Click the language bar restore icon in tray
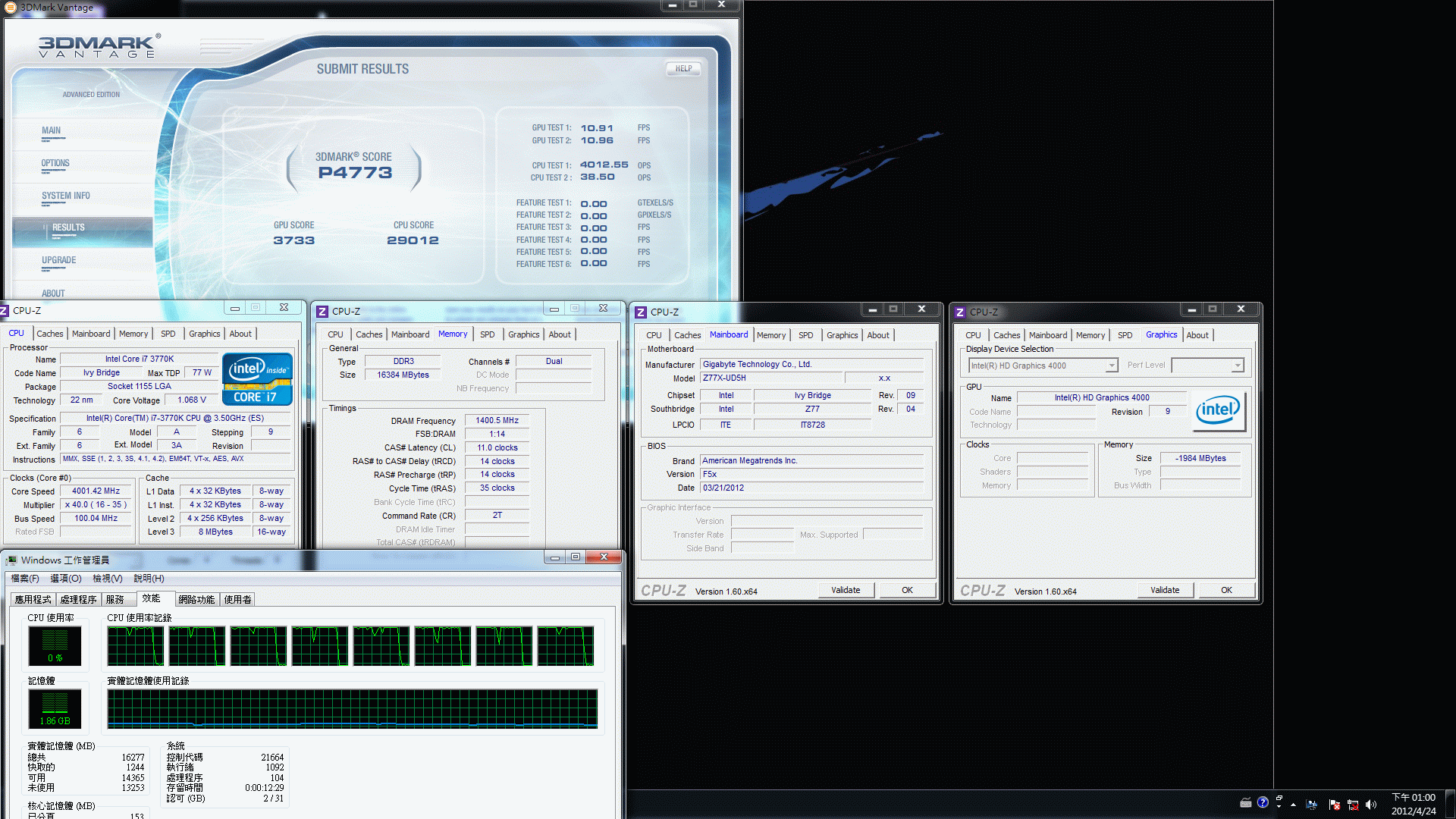This screenshot has height=819, width=1456. click(1279, 798)
